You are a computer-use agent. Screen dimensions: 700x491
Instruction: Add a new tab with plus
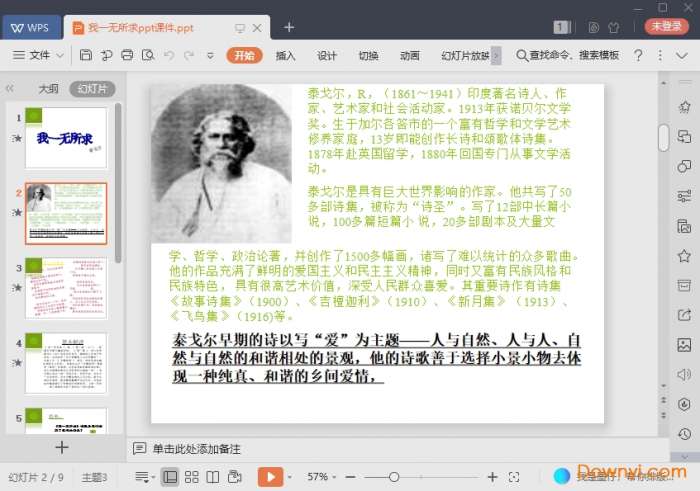(289, 27)
